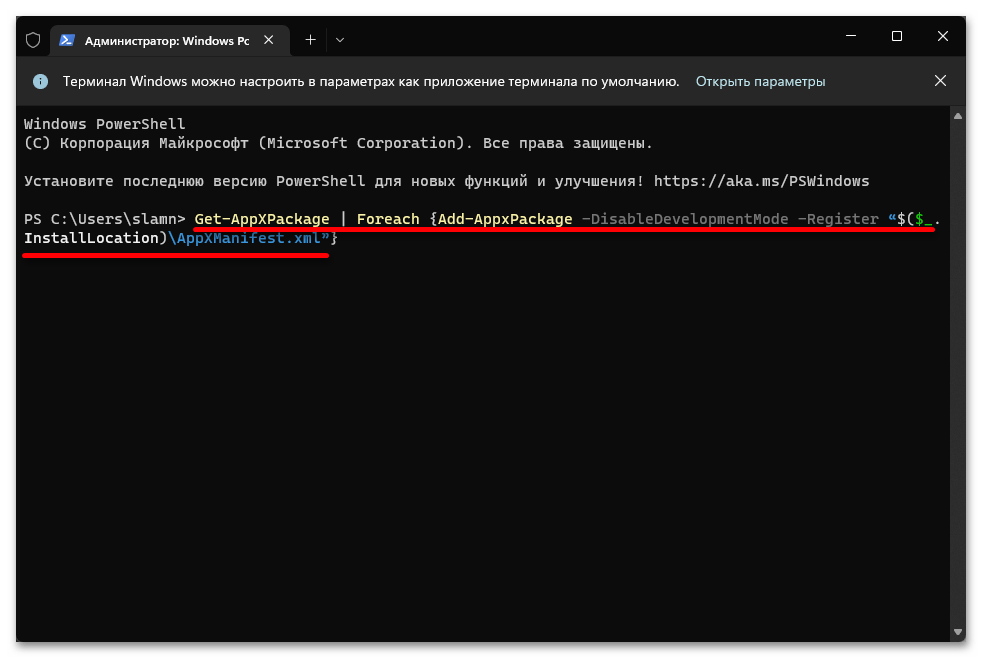982x658 pixels.
Task: Expand the new tab profiles dropdown
Action: pos(340,40)
